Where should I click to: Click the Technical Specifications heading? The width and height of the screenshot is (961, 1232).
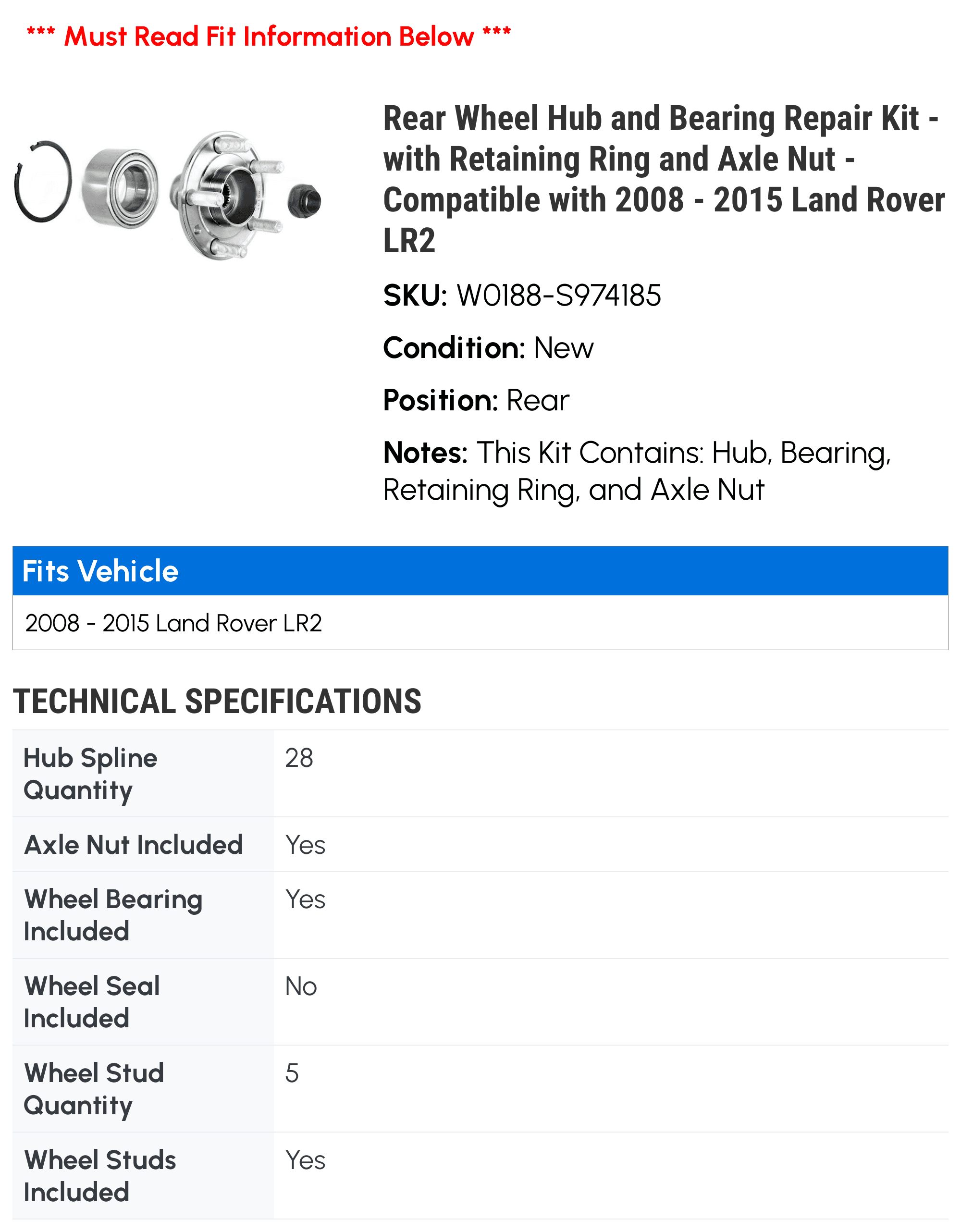[217, 701]
